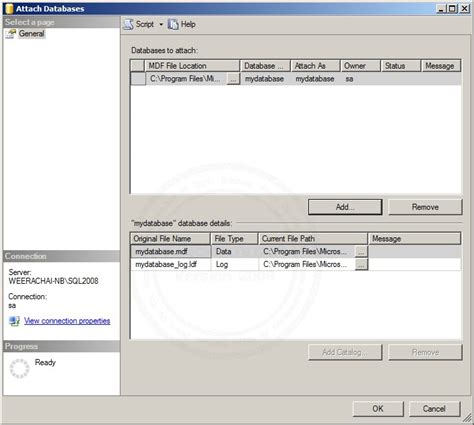
Task: Click Message header in Databases to attach grid
Action: (x=441, y=66)
